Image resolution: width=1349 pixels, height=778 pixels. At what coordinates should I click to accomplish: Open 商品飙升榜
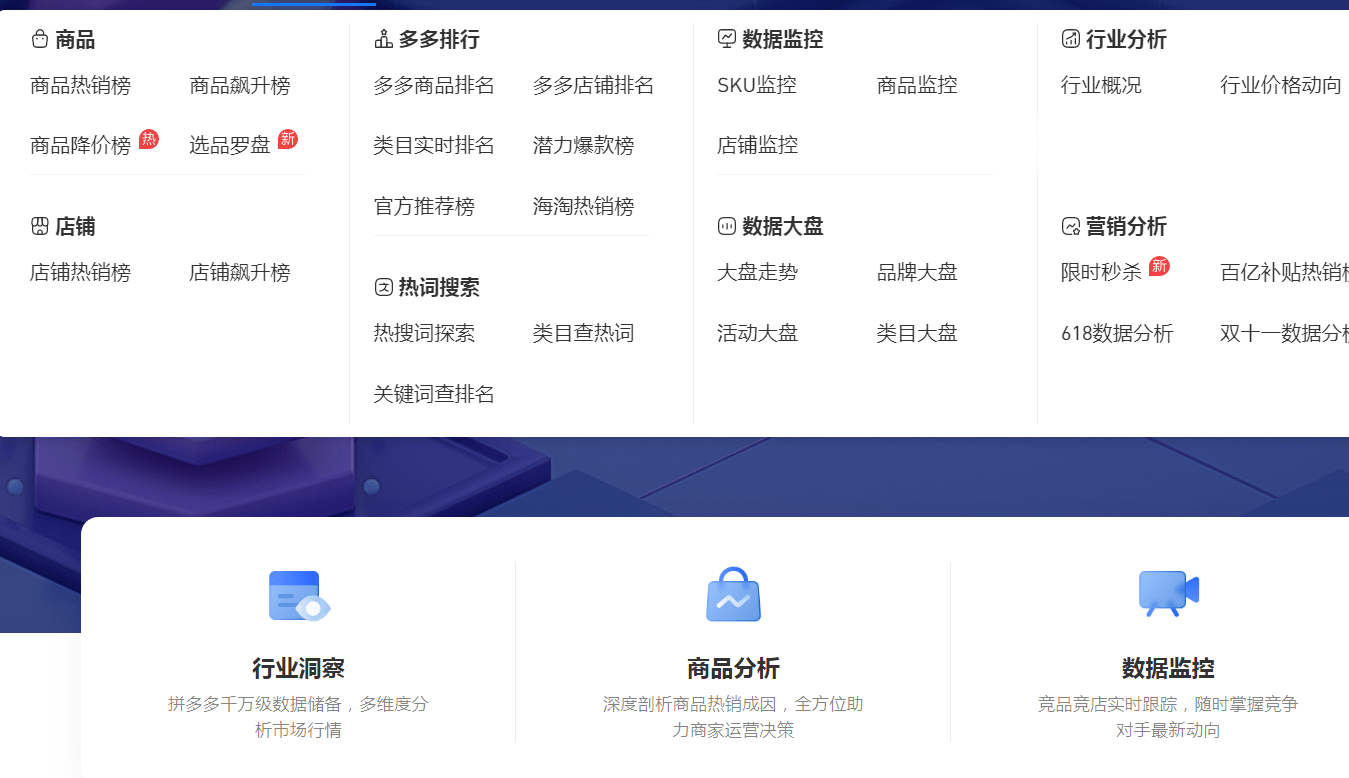pyautogui.click(x=240, y=86)
